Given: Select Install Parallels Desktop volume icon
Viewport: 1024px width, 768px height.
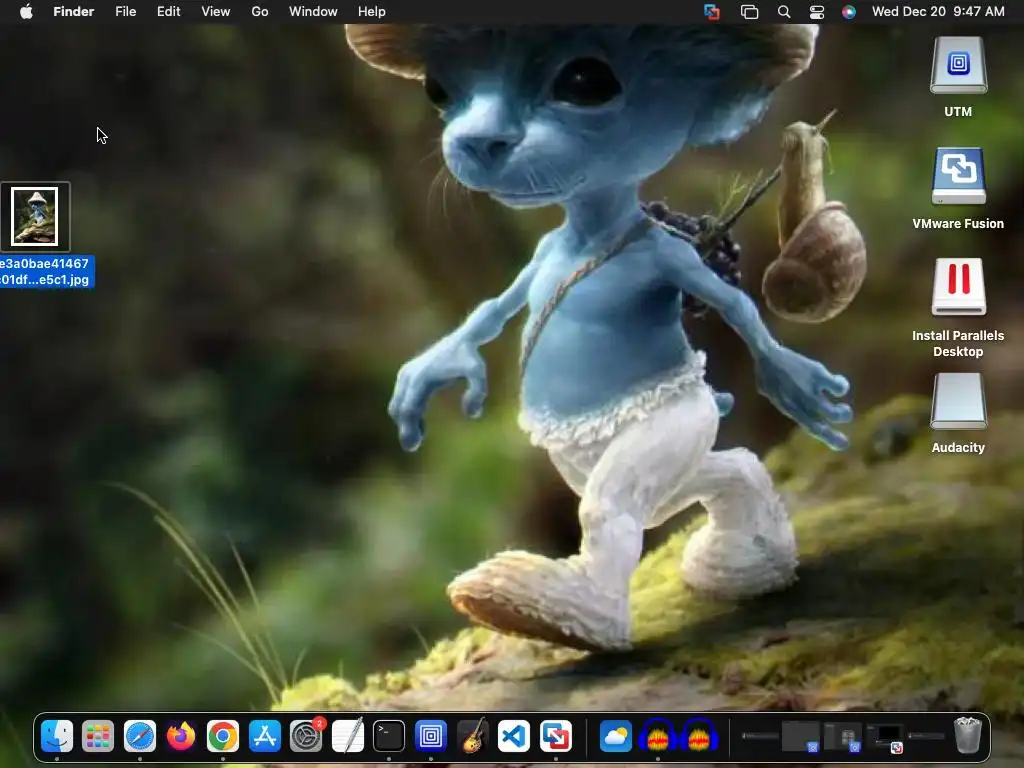Looking at the screenshot, I should tap(958, 287).
